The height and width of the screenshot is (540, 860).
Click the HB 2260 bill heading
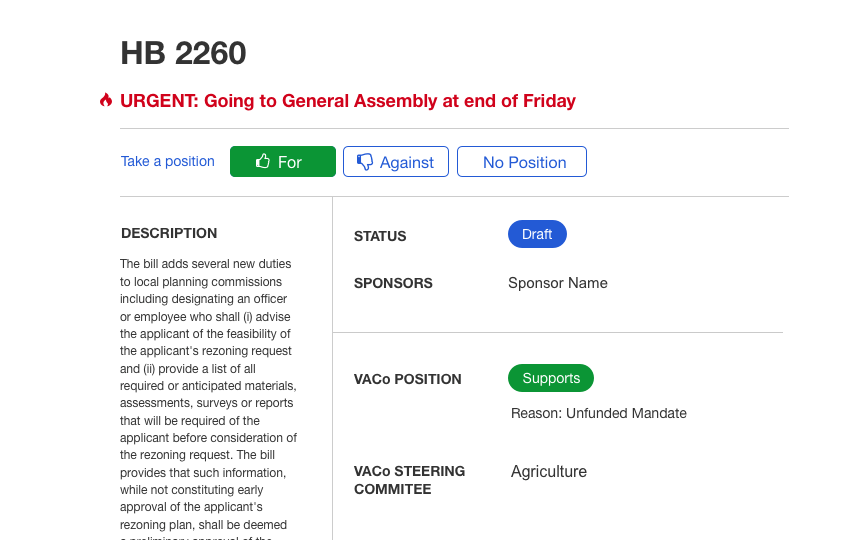[183, 53]
